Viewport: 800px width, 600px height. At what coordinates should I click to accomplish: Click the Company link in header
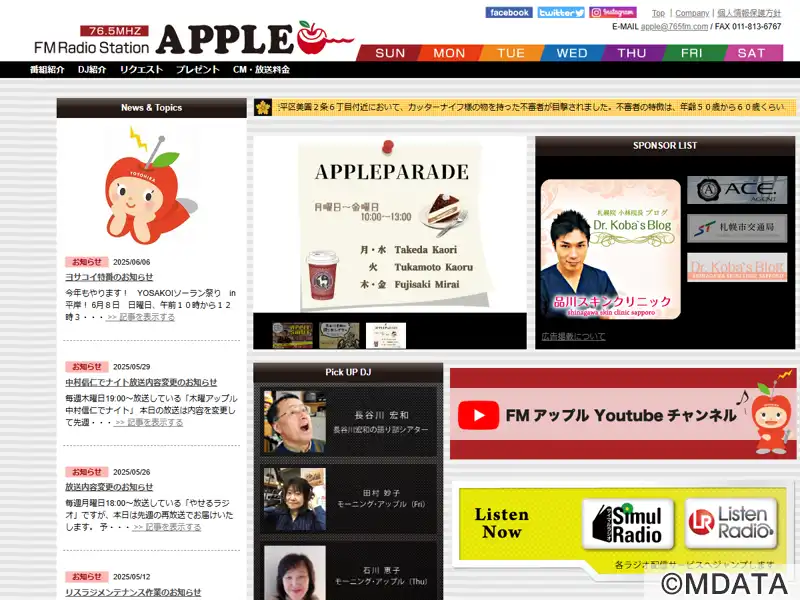click(x=692, y=13)
